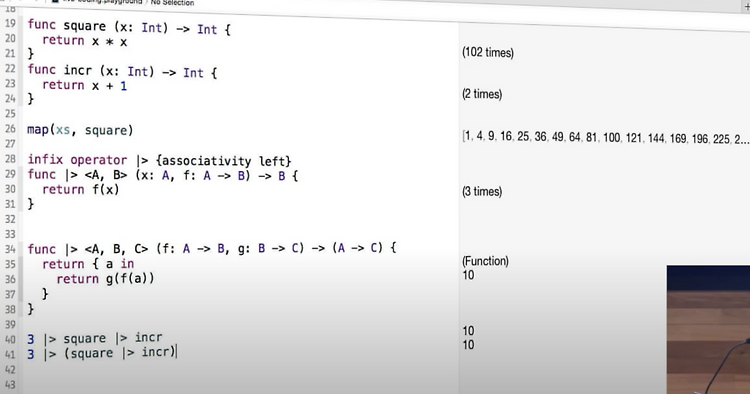Click the 'func |> <A, B, C>' declaration line
The height and width of the screenshot is (394, 750).
point(212,249)
